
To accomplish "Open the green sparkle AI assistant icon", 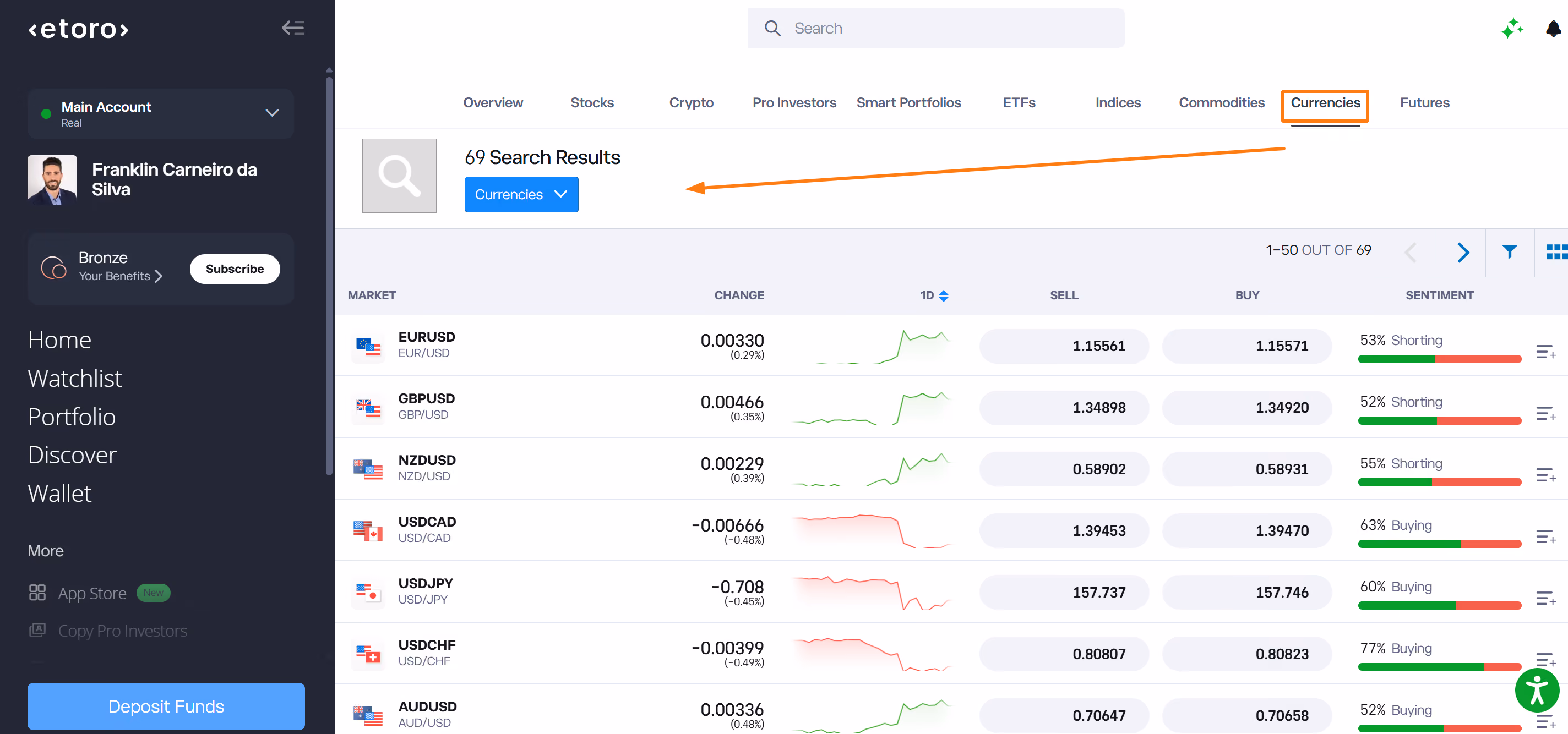I will 1512,28.
